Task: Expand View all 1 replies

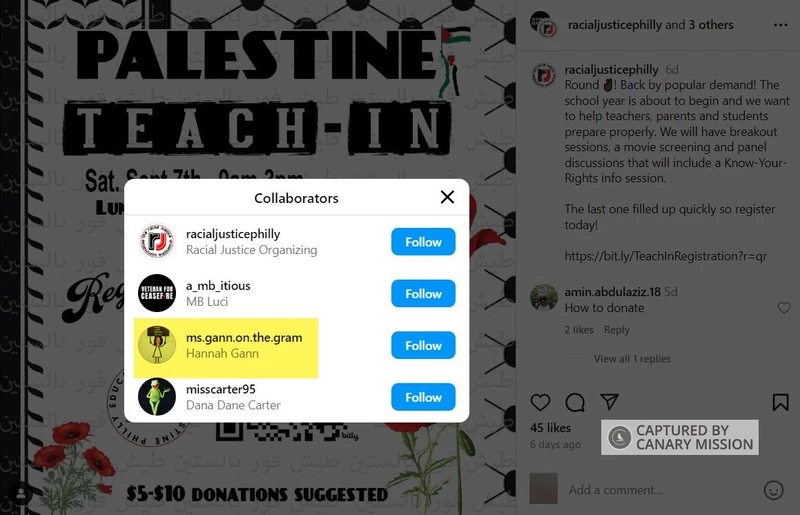Action: pos(632,359)
